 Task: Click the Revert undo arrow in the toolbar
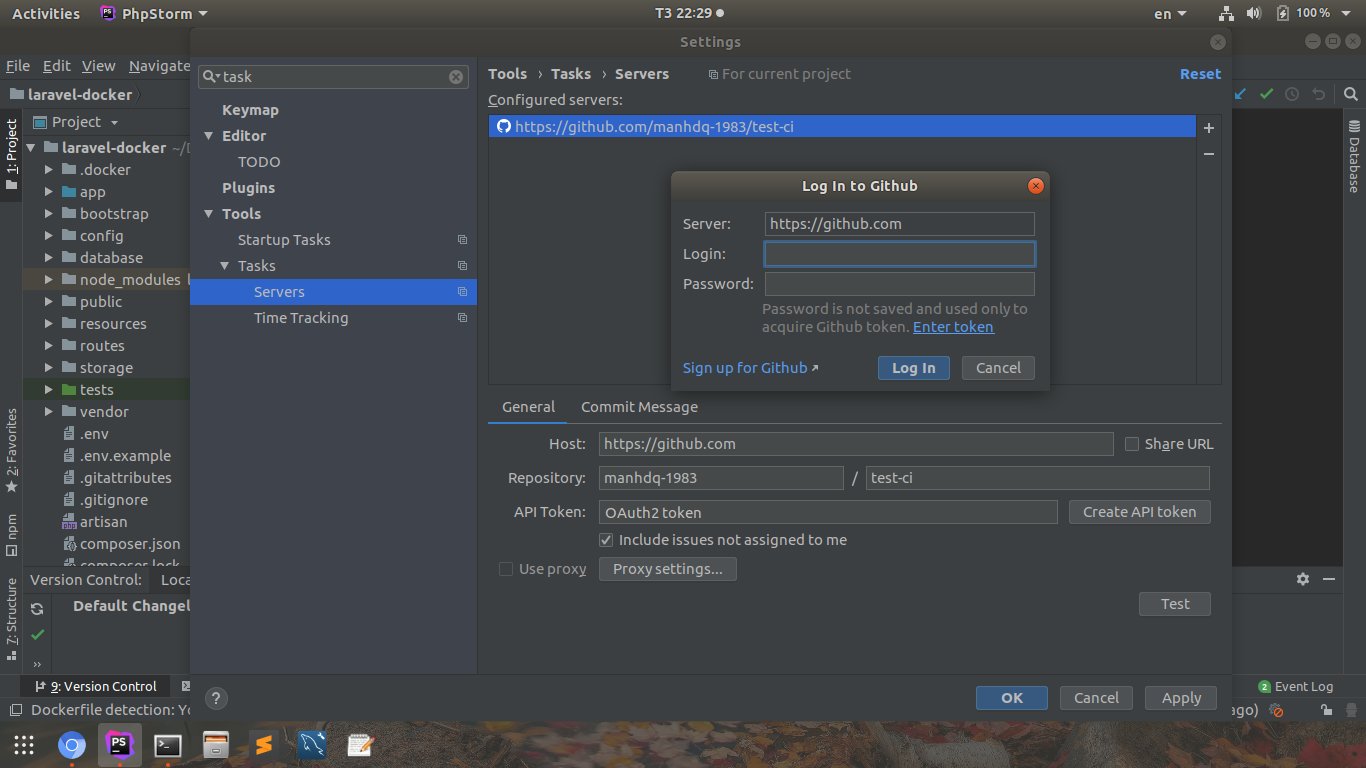click(x=1318, y=94)
